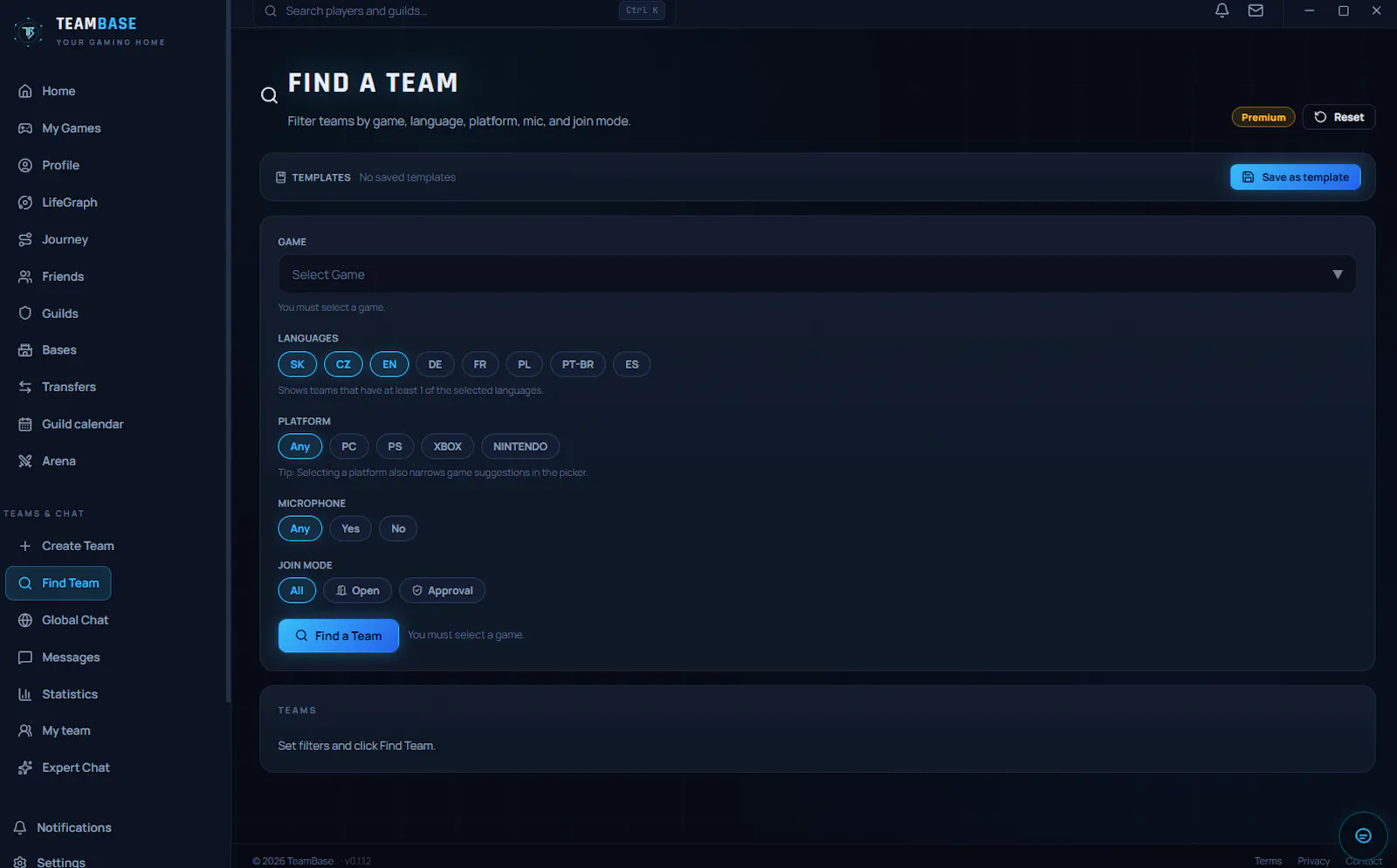Toggle the SK language chip

click(x=297, y=364)
